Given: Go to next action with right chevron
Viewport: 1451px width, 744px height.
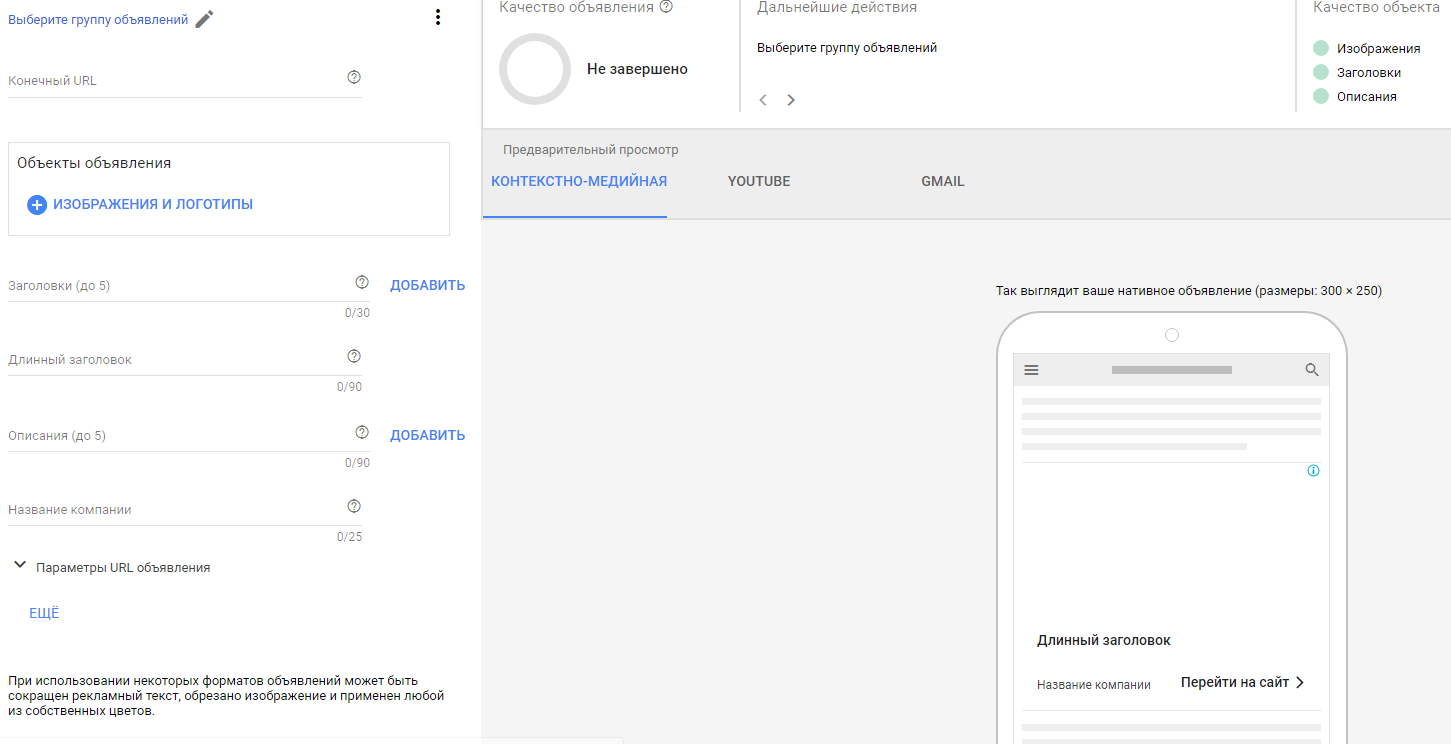Looking at the screenshot, I should [791, 100].
